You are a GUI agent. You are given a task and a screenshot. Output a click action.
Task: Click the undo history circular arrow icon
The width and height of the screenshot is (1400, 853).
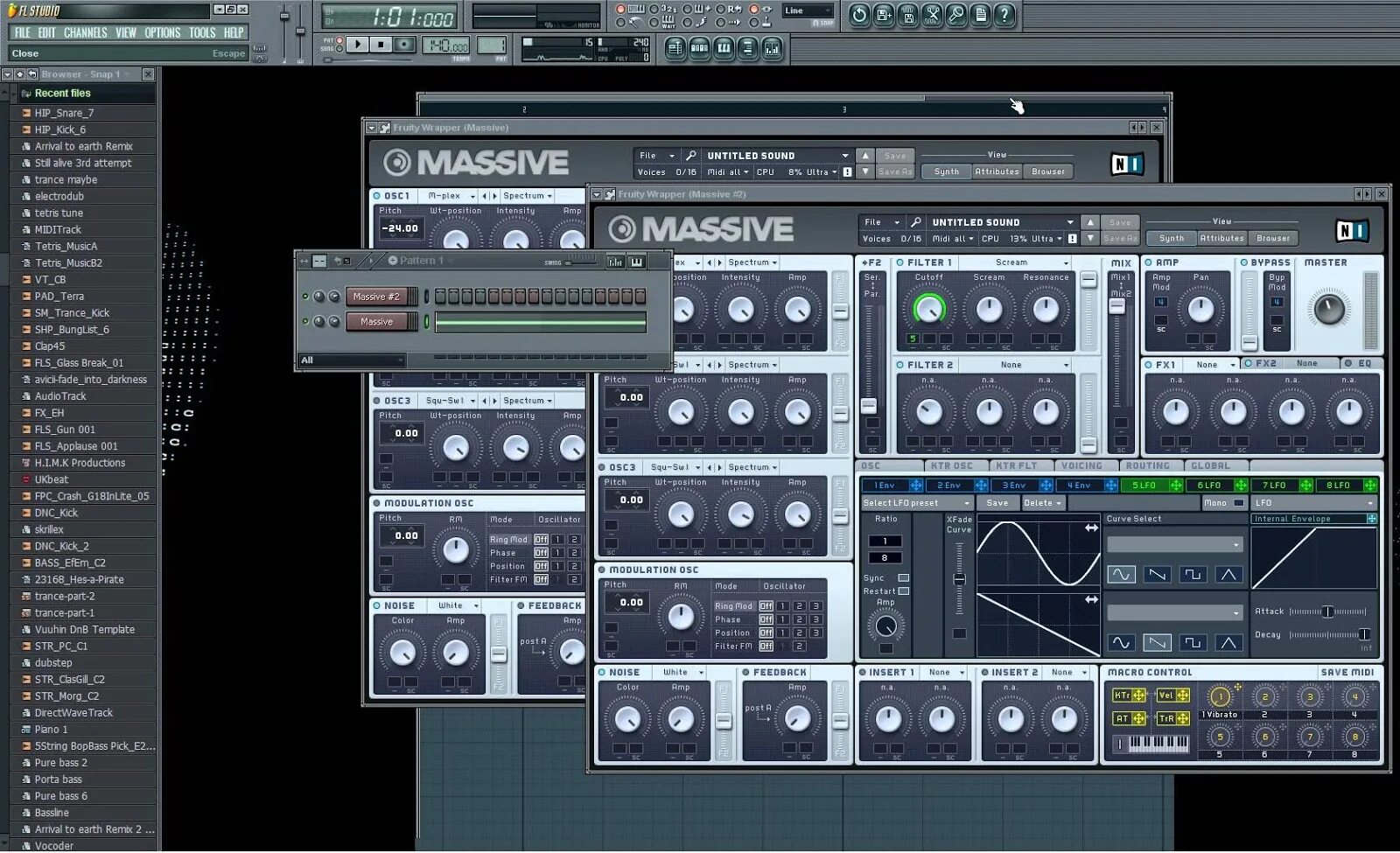tap(859, 14)
